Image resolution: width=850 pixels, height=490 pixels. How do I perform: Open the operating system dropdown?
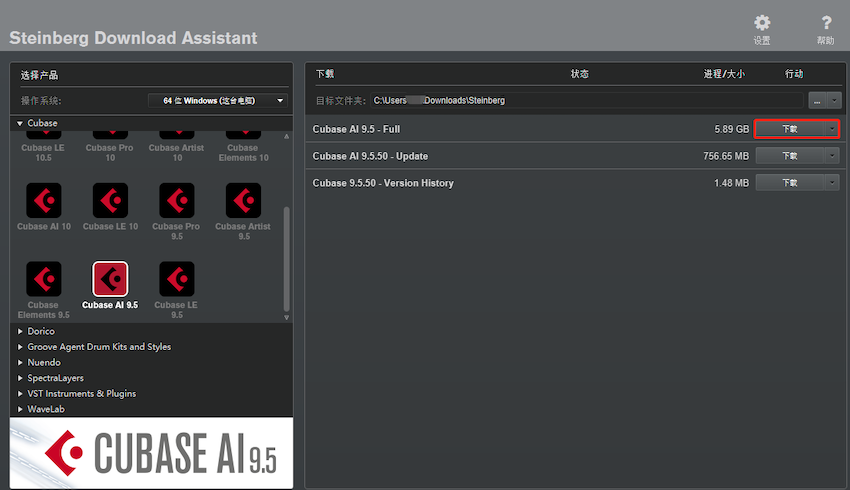click(x=218, y=100)
